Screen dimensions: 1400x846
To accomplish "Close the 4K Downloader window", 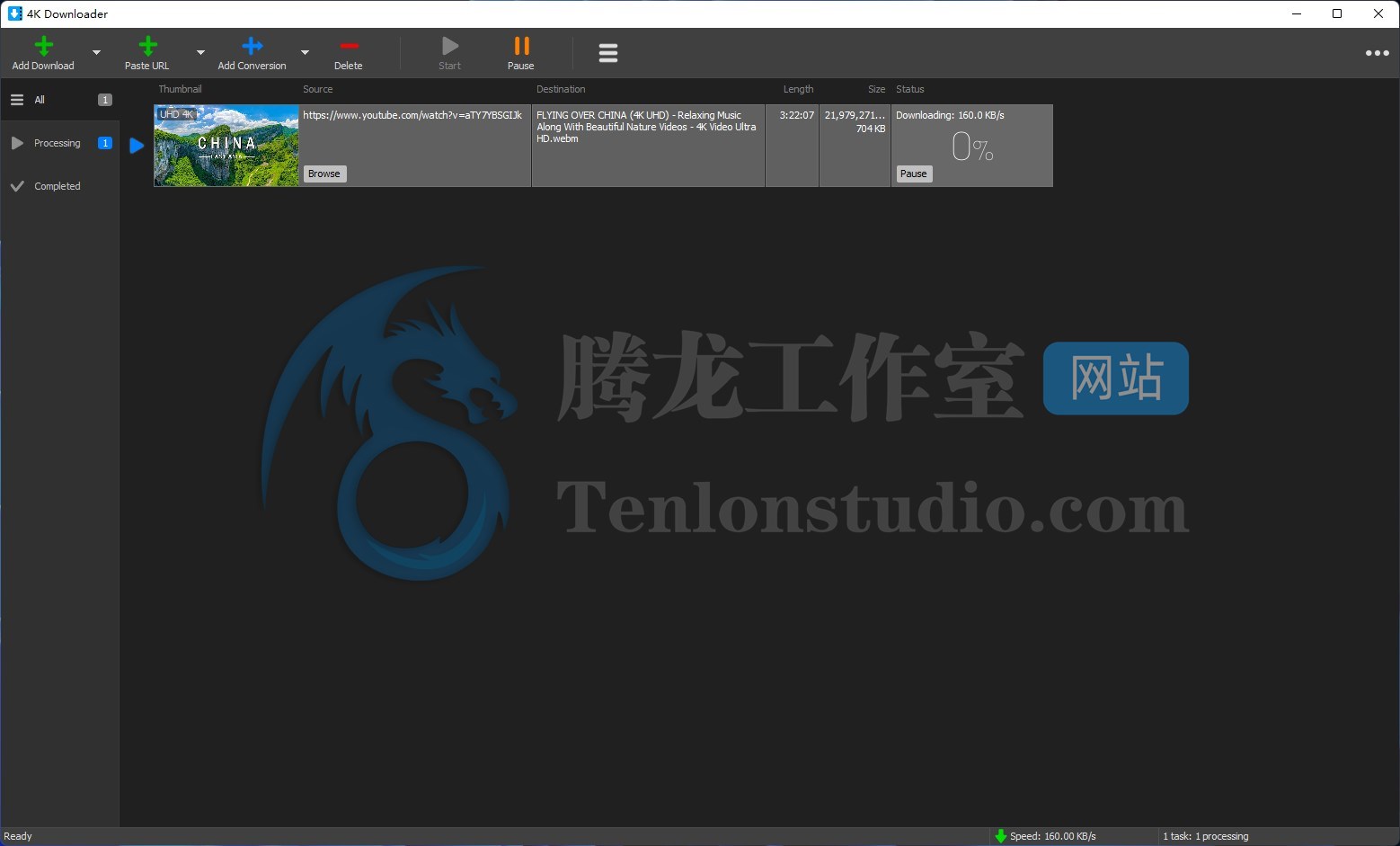I will click(1378, 13).
